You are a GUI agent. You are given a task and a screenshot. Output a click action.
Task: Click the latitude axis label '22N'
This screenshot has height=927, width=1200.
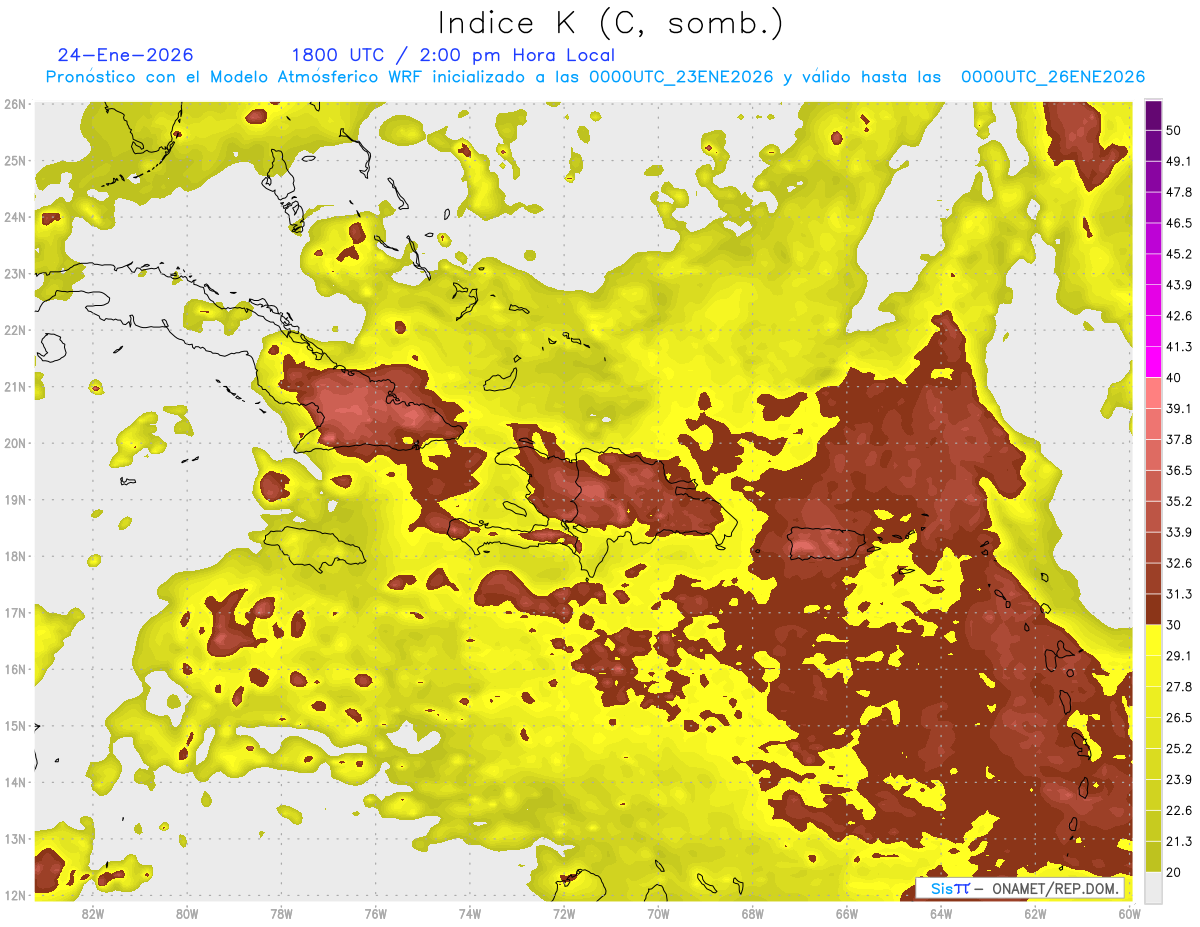[x=15, y=330]
